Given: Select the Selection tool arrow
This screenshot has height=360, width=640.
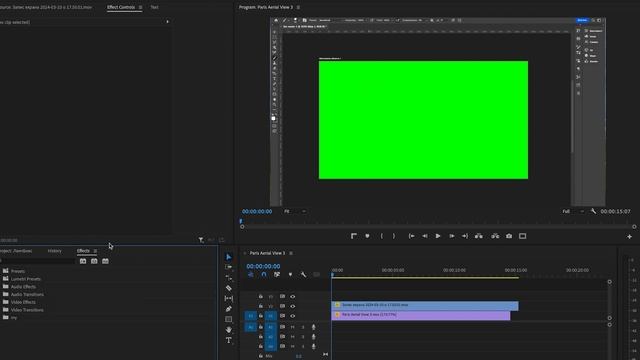Looking at the screenshot, I should click(x=229, y=257).
